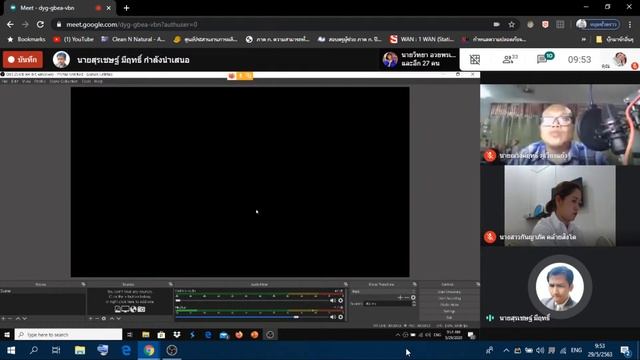
Task: Open Settings in OBS Controls
Action: coord(449,311)
